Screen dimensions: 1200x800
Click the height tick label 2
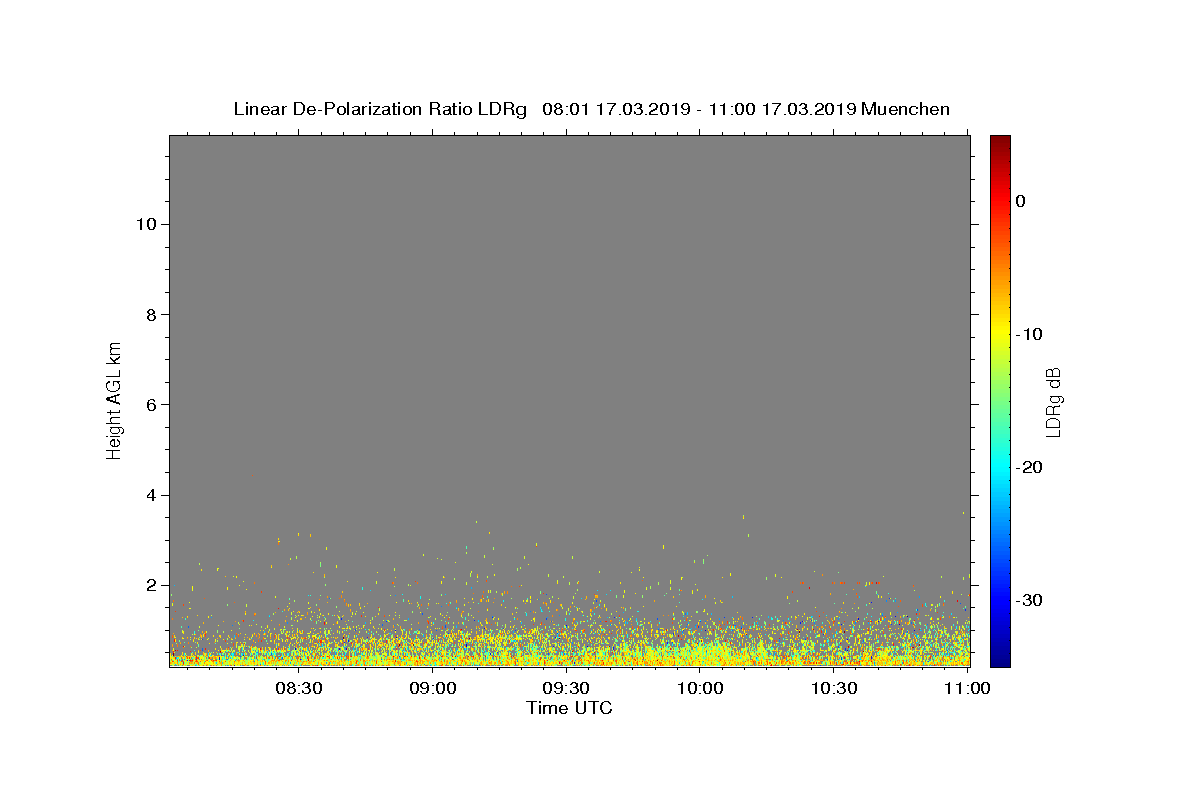(x=149, y=585)
